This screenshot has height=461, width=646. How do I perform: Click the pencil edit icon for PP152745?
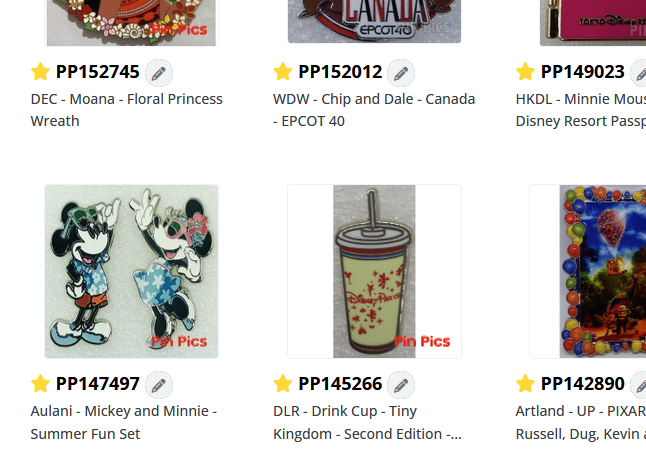(x=158, y=72)
